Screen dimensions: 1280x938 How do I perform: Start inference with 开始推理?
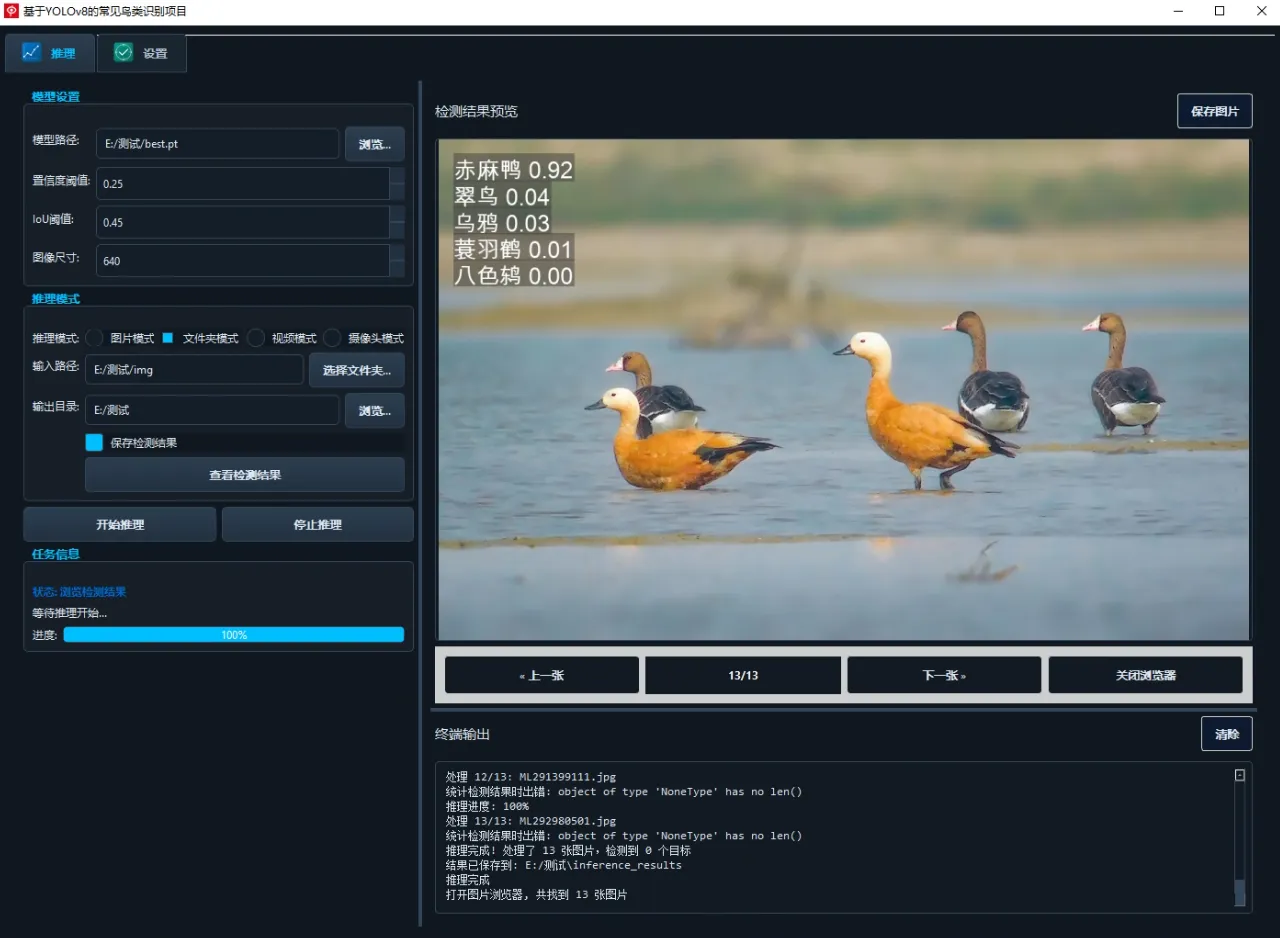[120, 524]
